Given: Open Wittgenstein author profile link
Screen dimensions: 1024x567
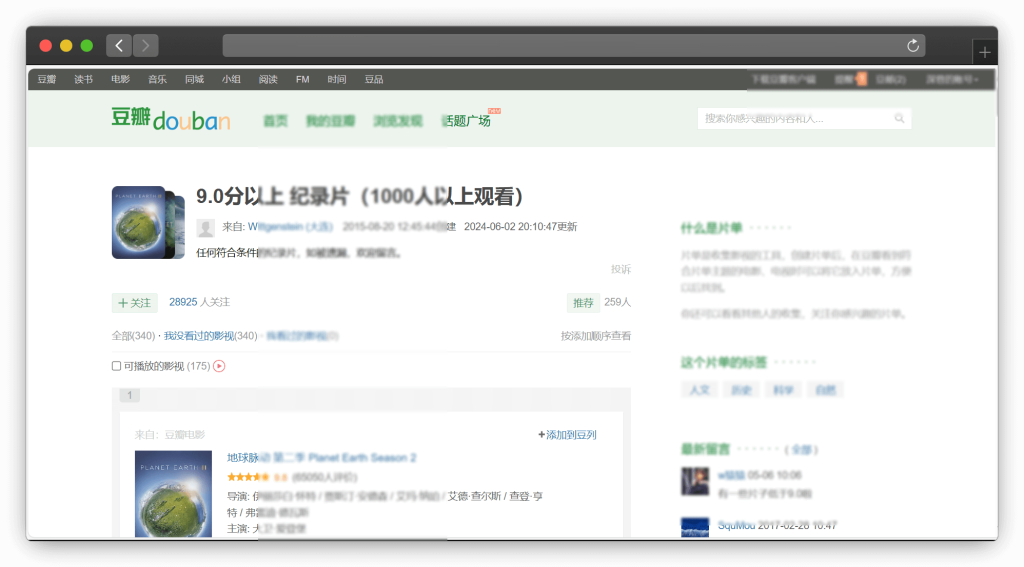Looking at the screenshot, I should 290,227.
